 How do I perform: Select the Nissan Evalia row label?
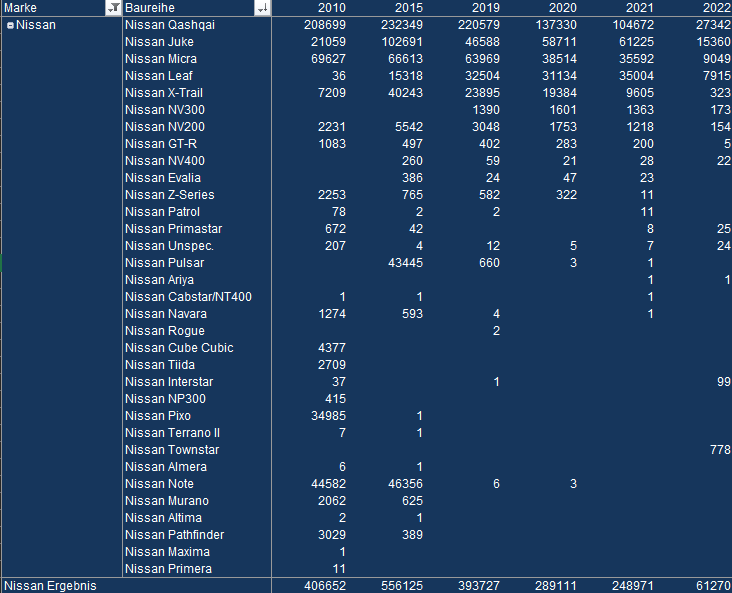163,178
